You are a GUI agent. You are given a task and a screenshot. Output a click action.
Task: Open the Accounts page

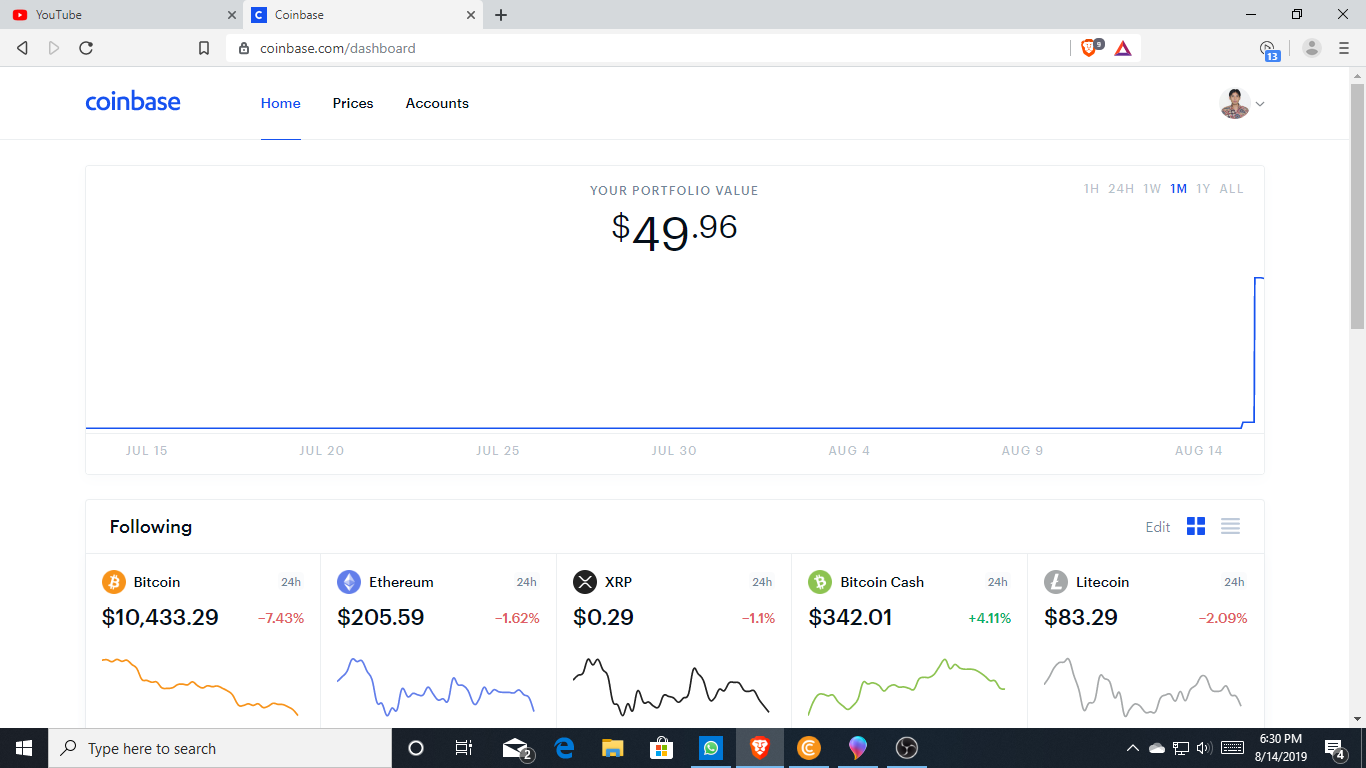(437, 103)
